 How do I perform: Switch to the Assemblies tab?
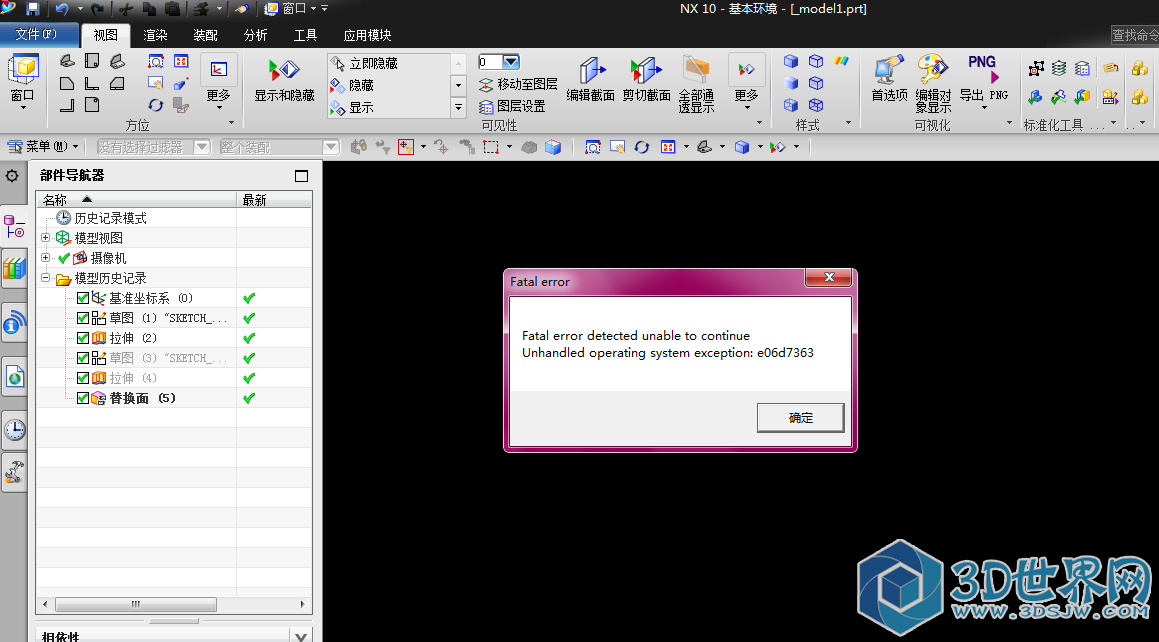tap(205, 35)
